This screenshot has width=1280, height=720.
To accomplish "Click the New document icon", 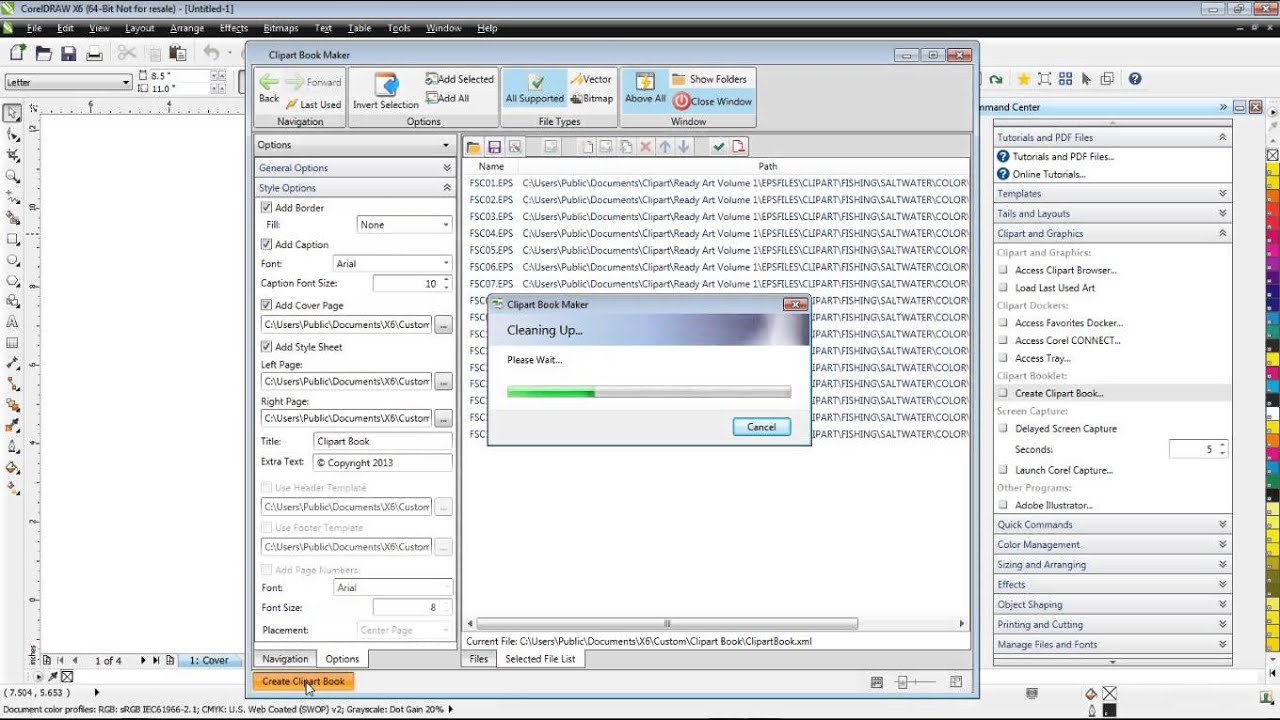I will click(18, 53).
